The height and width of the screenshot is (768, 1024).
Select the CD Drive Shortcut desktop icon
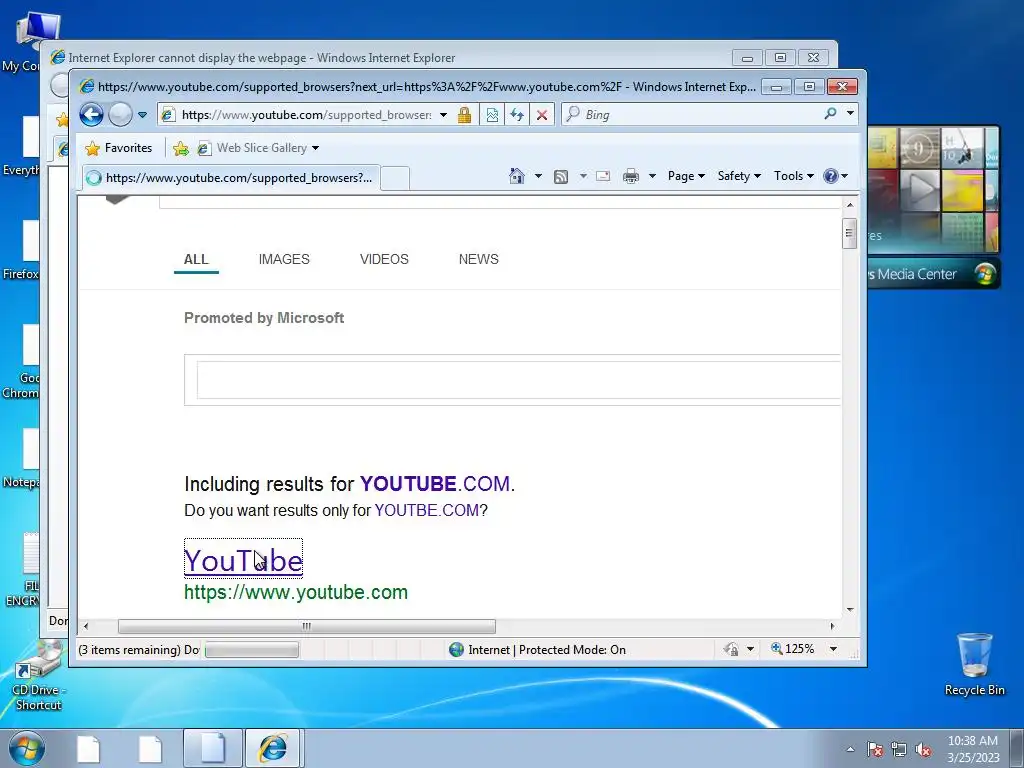[x=38, y=676]
